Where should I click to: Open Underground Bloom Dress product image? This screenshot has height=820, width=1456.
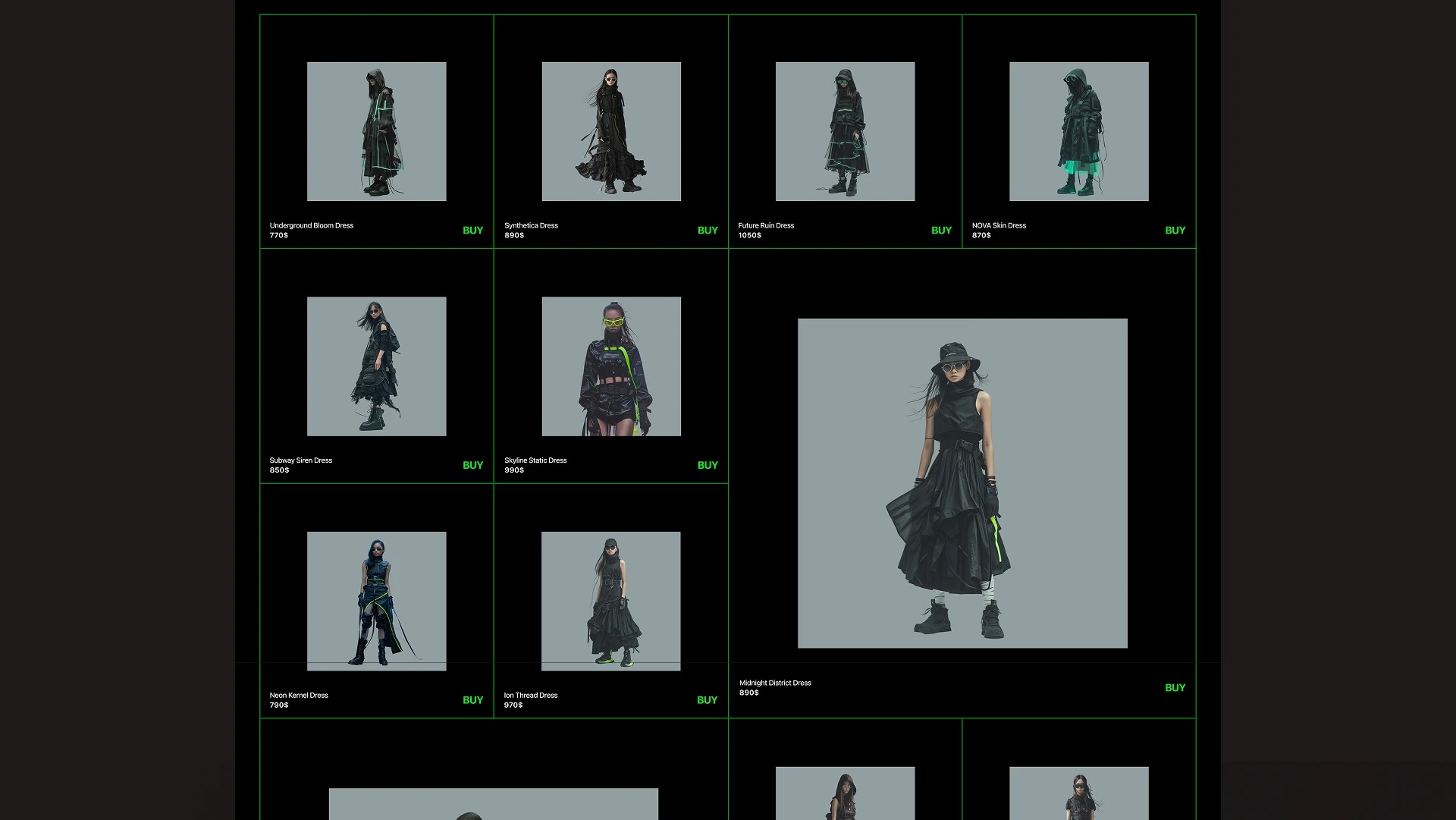tap(376, 131)
